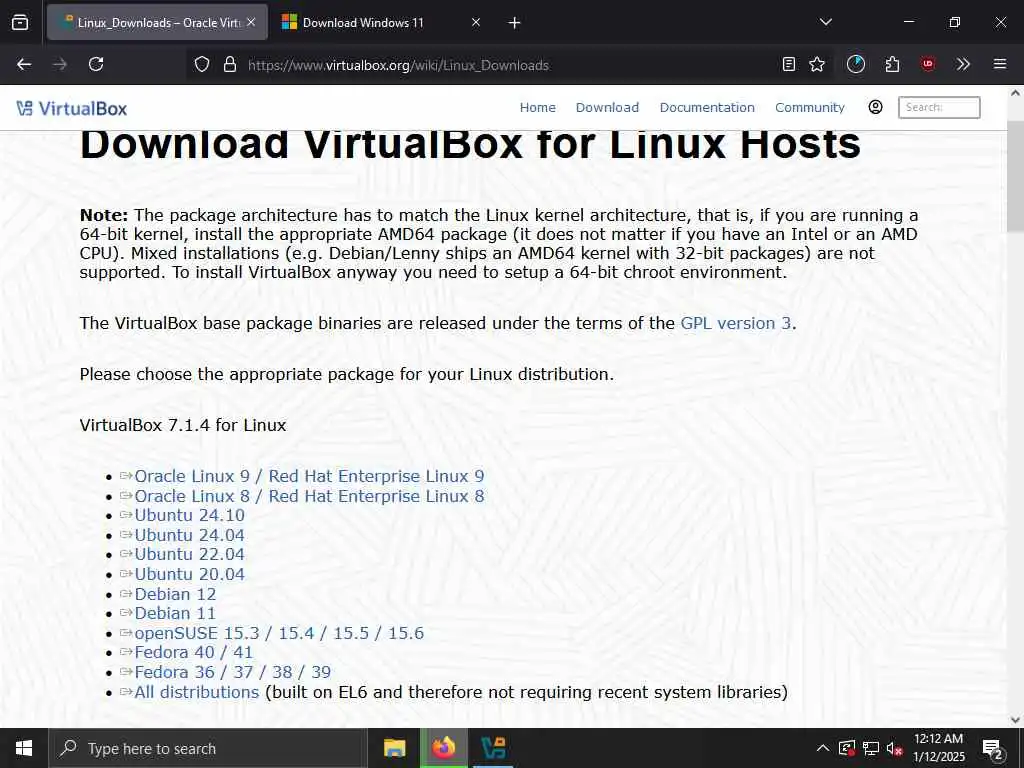This screenshot has width=1024, height=768.
Task: Download the Ubuntu 22.04 package
Action: pos(189,554)
